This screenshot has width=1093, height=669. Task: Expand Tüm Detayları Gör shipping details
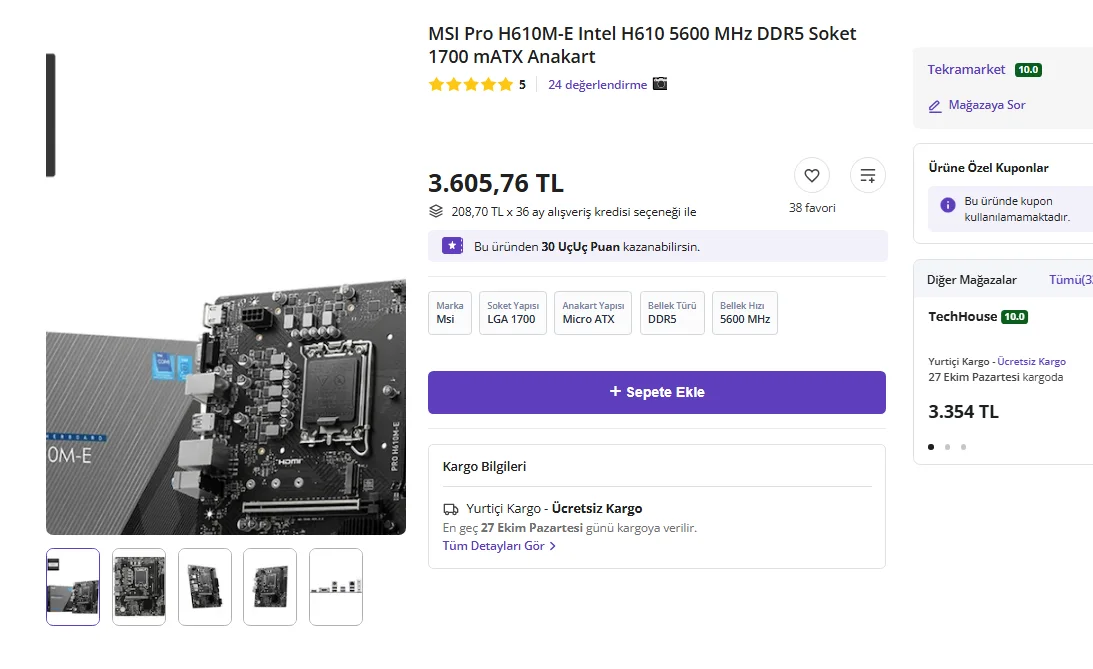[x=499, y=546]
